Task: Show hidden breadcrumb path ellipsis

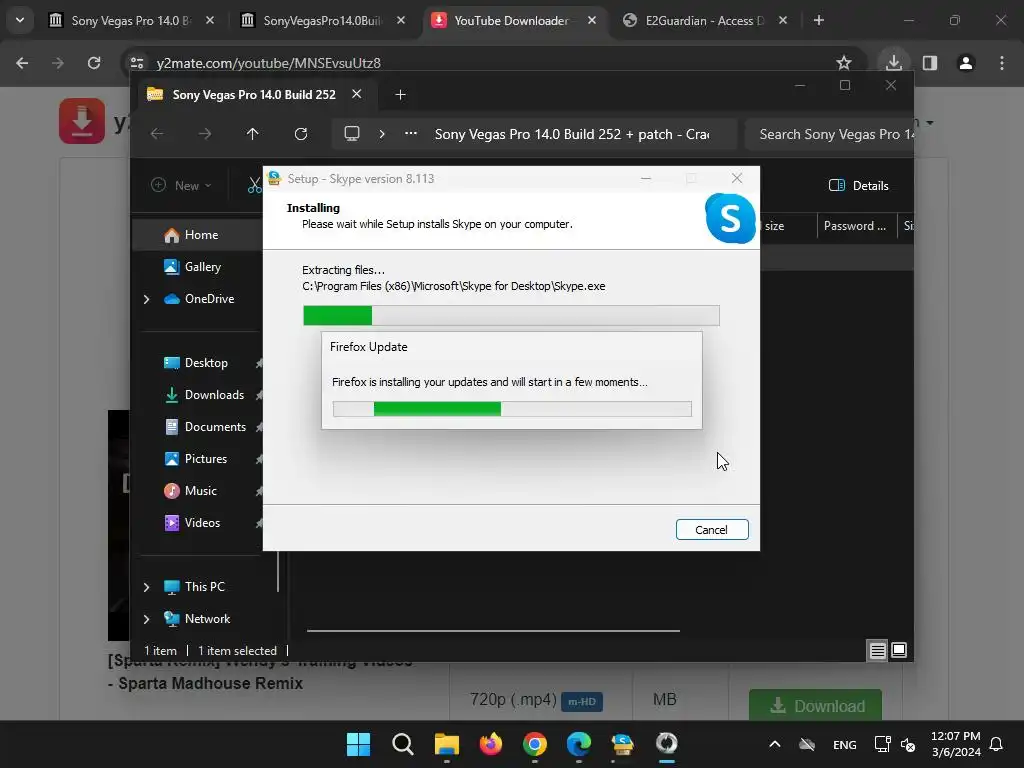Action: click(x=411, y=134)
